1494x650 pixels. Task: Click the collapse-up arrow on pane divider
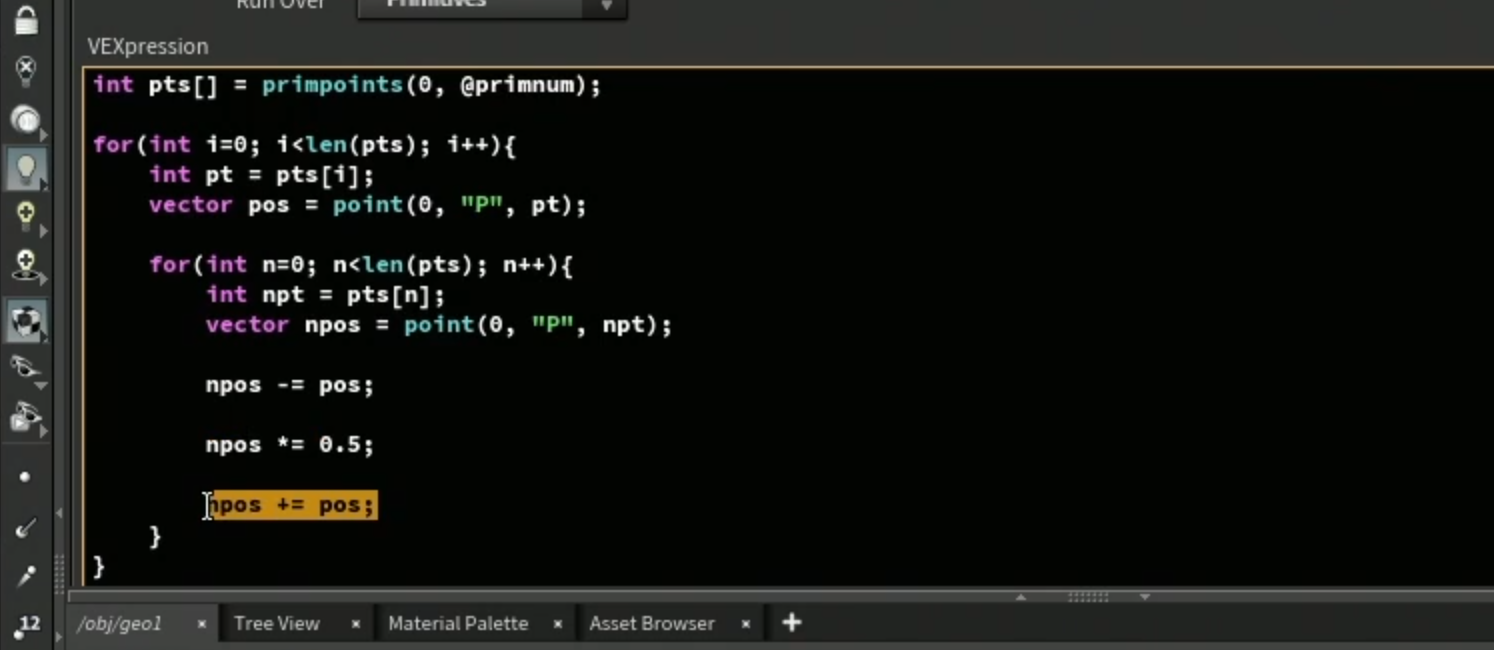(x=1021, y=597)
